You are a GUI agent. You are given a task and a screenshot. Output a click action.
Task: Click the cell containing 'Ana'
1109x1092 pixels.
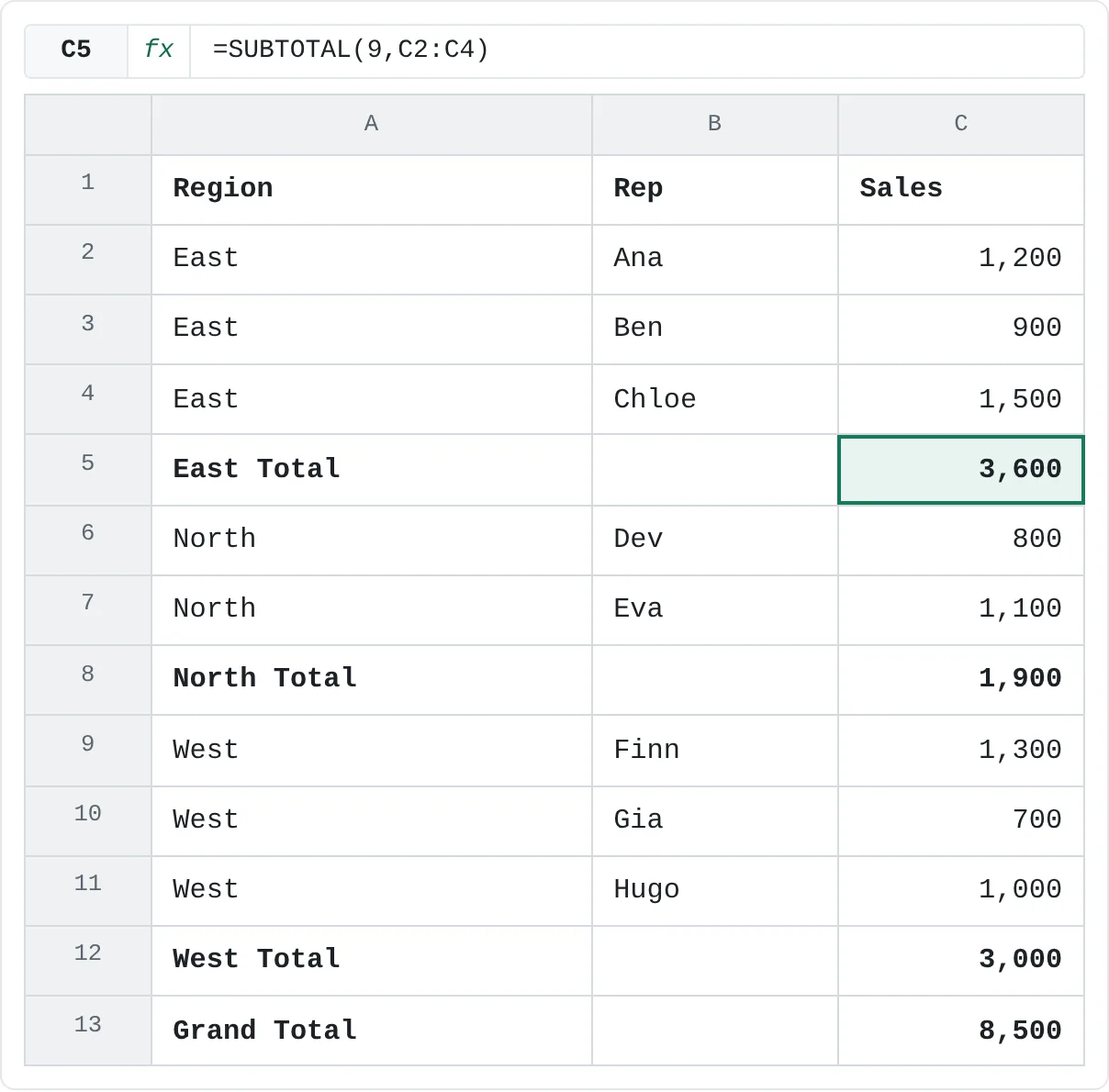(x=715, y=260)
